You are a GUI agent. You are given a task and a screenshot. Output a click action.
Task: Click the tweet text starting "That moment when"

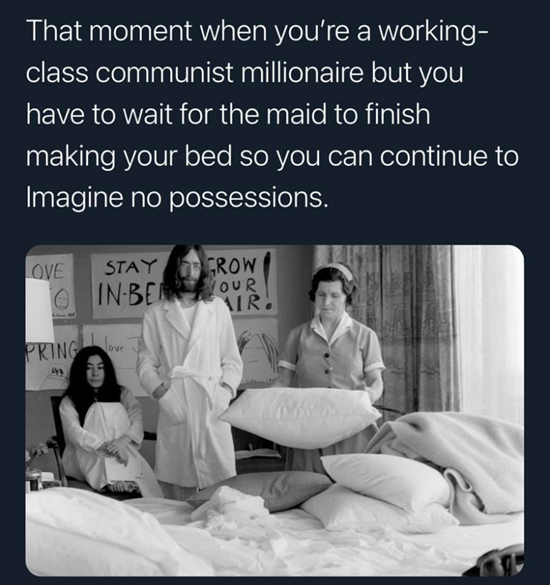272,114
